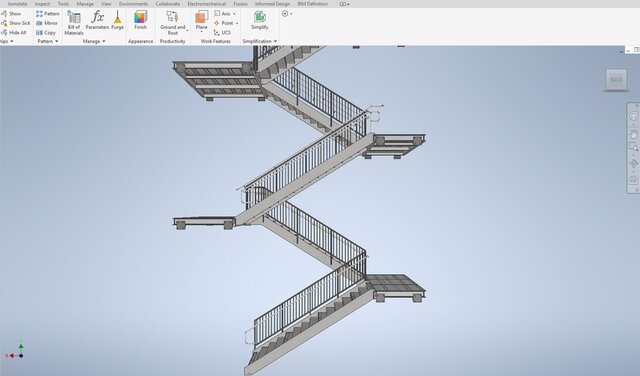Screen dimensions: 640x376
Task: Select the BIM Definition tab
Action: 313,4
